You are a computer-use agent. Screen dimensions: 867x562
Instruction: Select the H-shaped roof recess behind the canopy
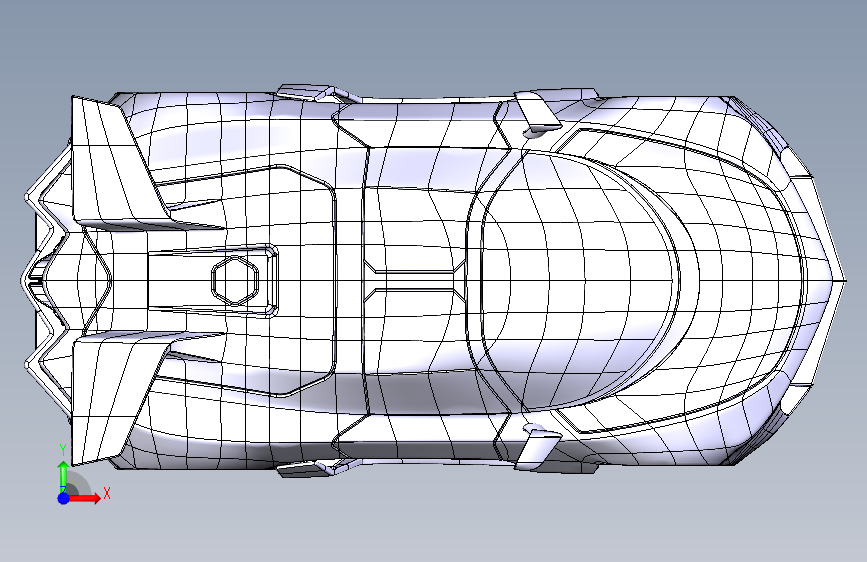click(x=414, y=280)
